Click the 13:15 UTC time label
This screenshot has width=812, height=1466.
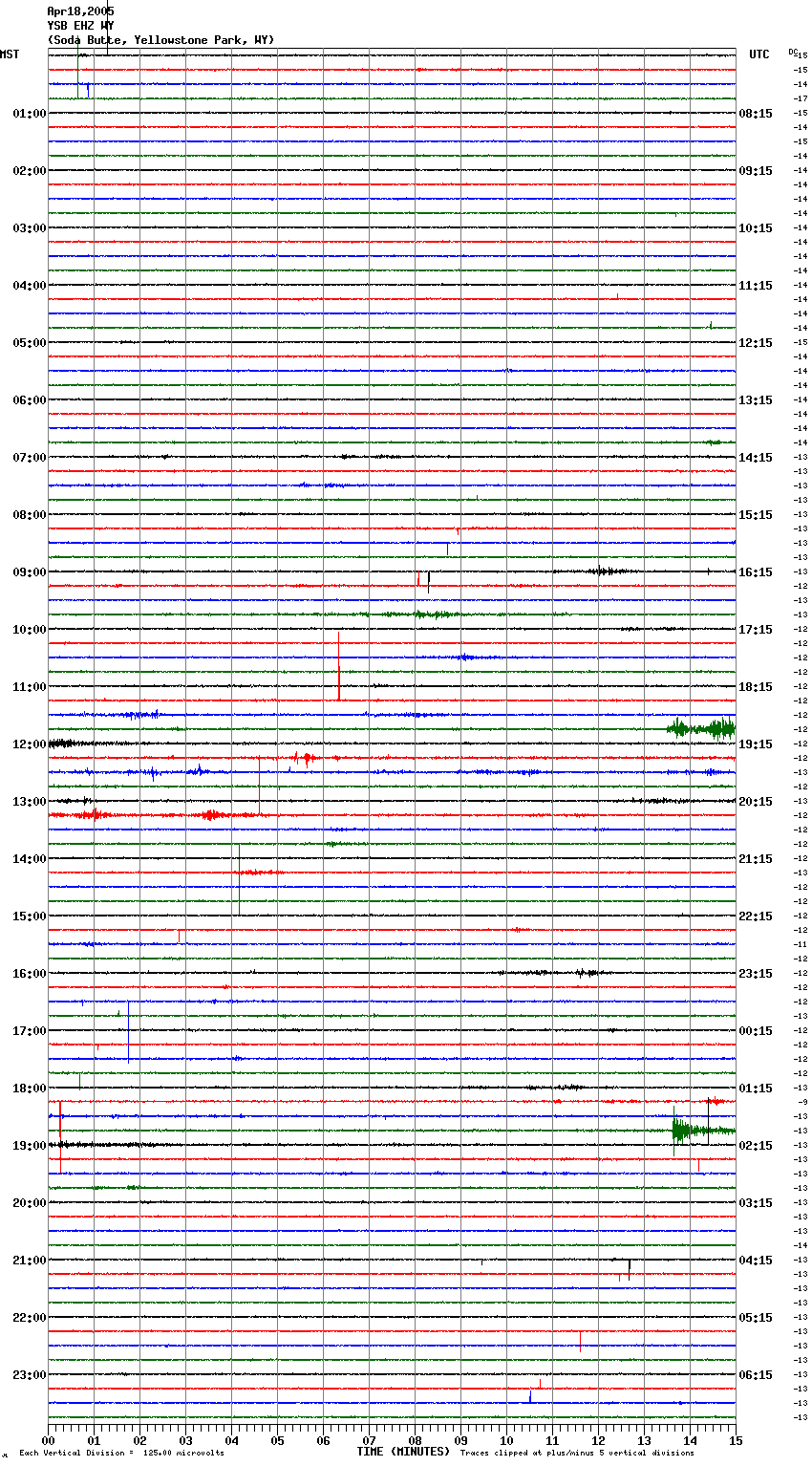coord(756,400)
